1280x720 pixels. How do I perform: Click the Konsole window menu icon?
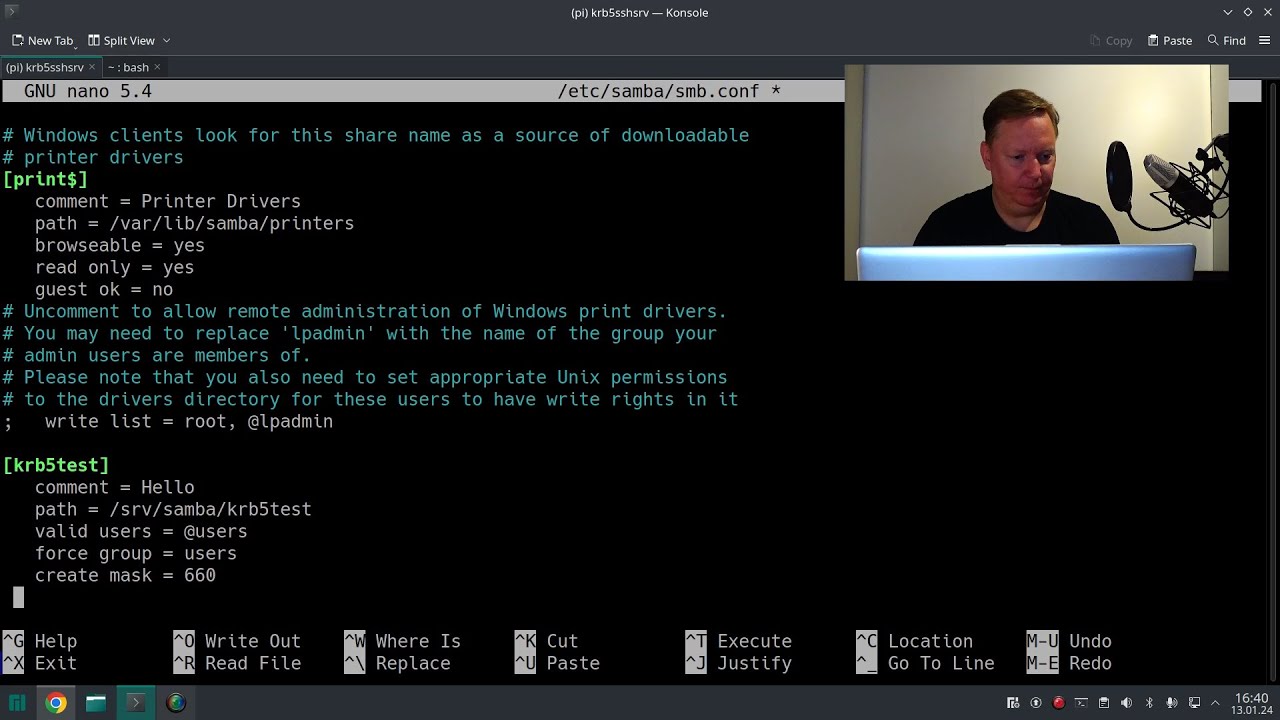(x=12, y=12)
